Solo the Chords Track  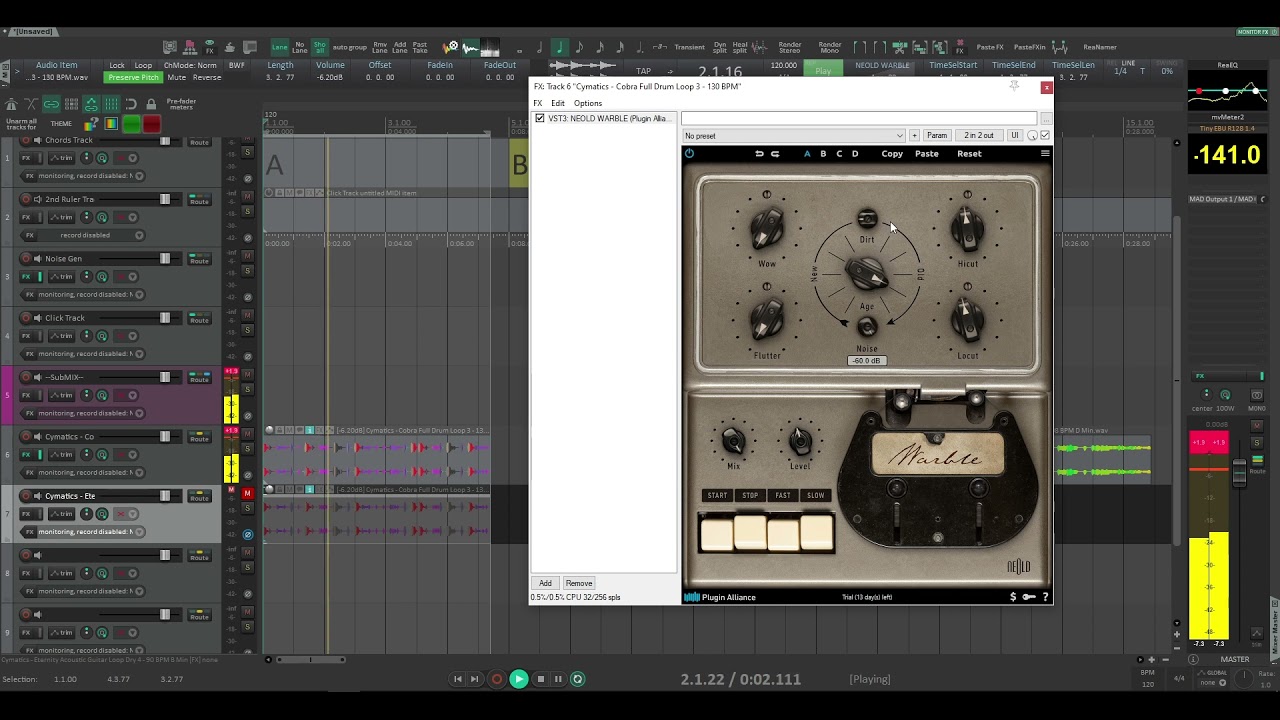[x=247, y=151]
